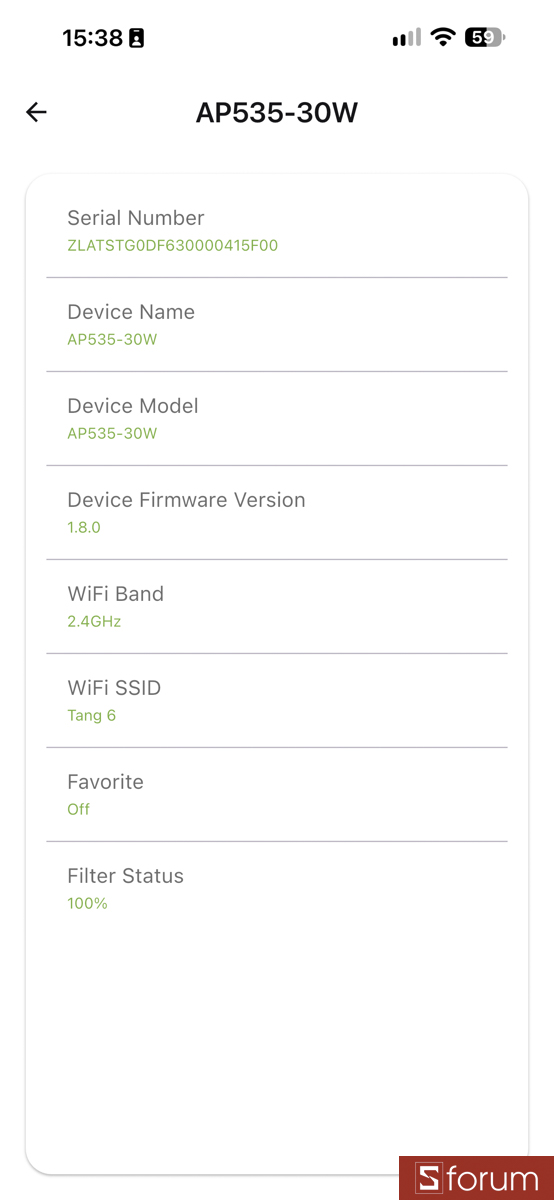Open the WiFi Band setting
554x1200 pixels.
pyautogui.click(x=277, y=607)
